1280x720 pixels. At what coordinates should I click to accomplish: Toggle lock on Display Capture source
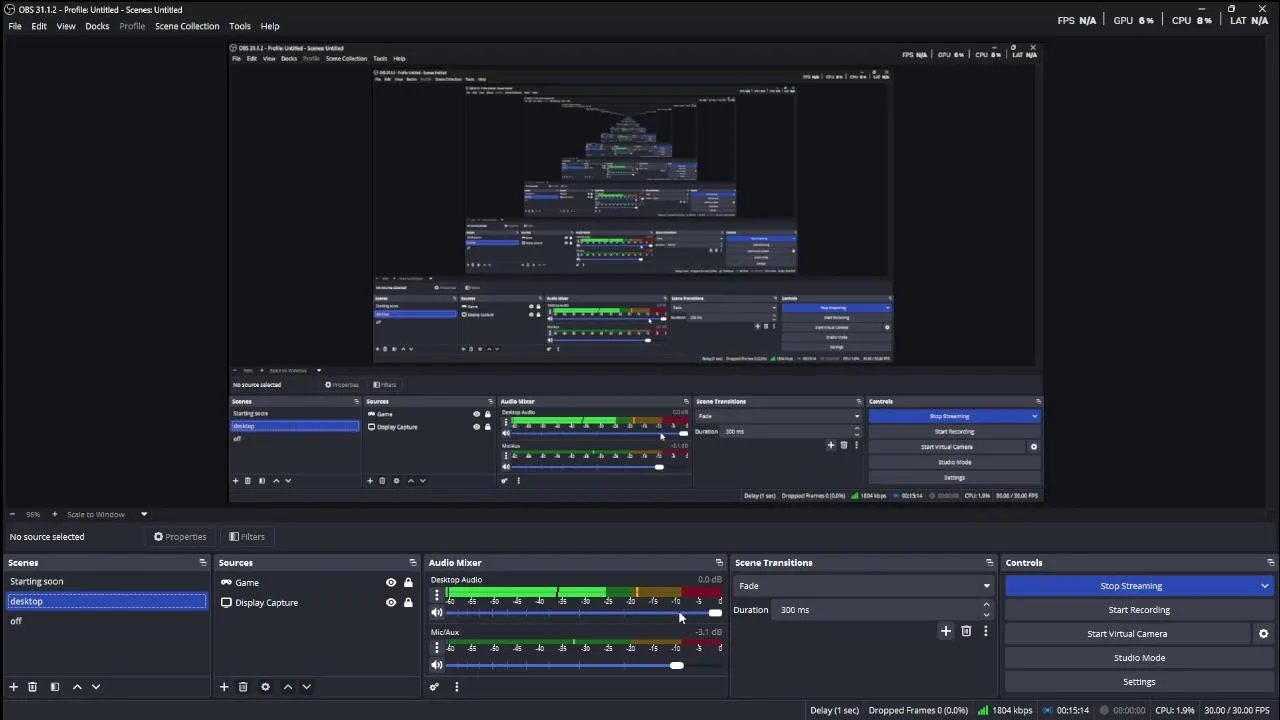[x=408, y=603]
